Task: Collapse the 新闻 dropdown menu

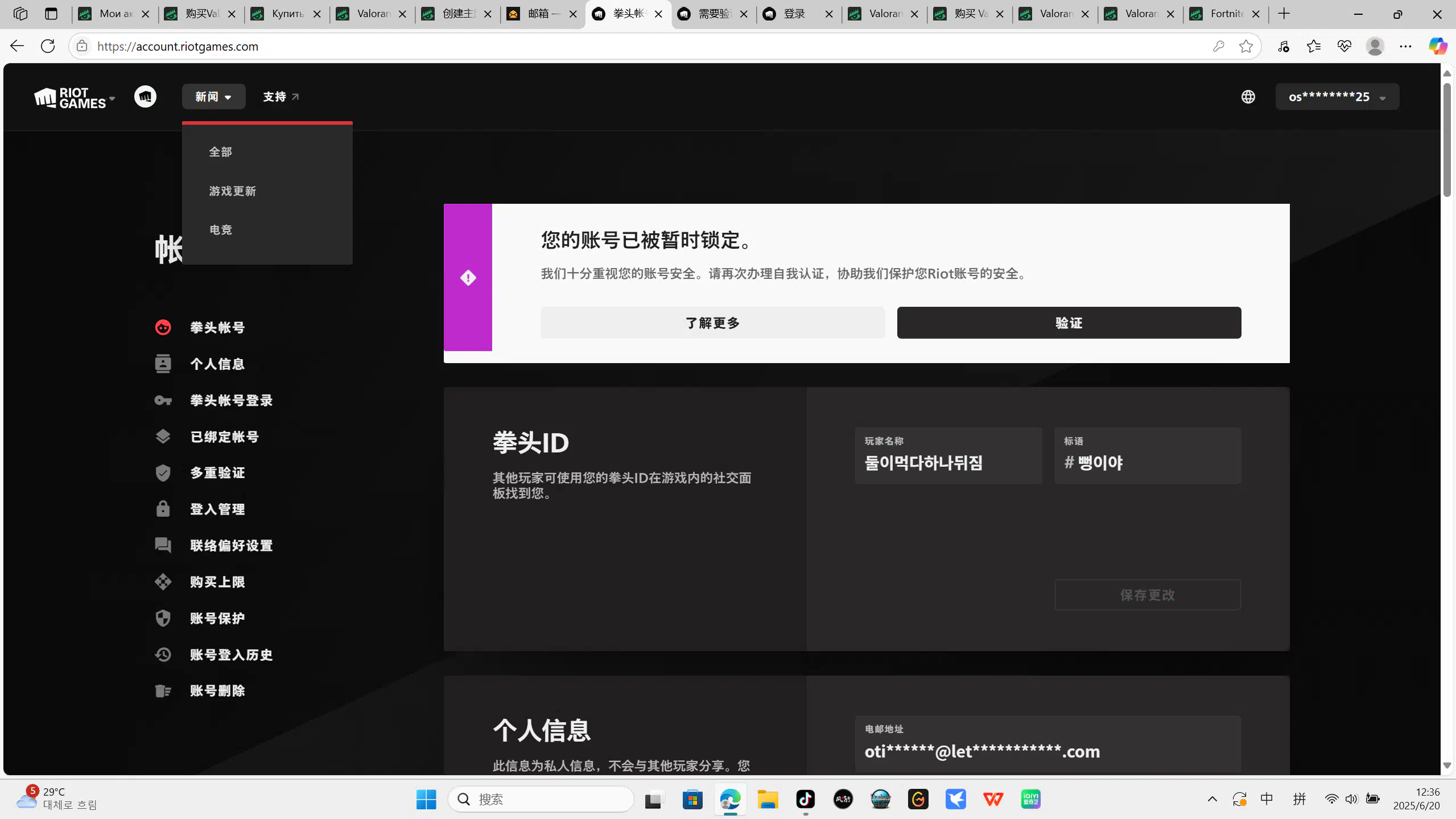Action: (x=213, y=97)
